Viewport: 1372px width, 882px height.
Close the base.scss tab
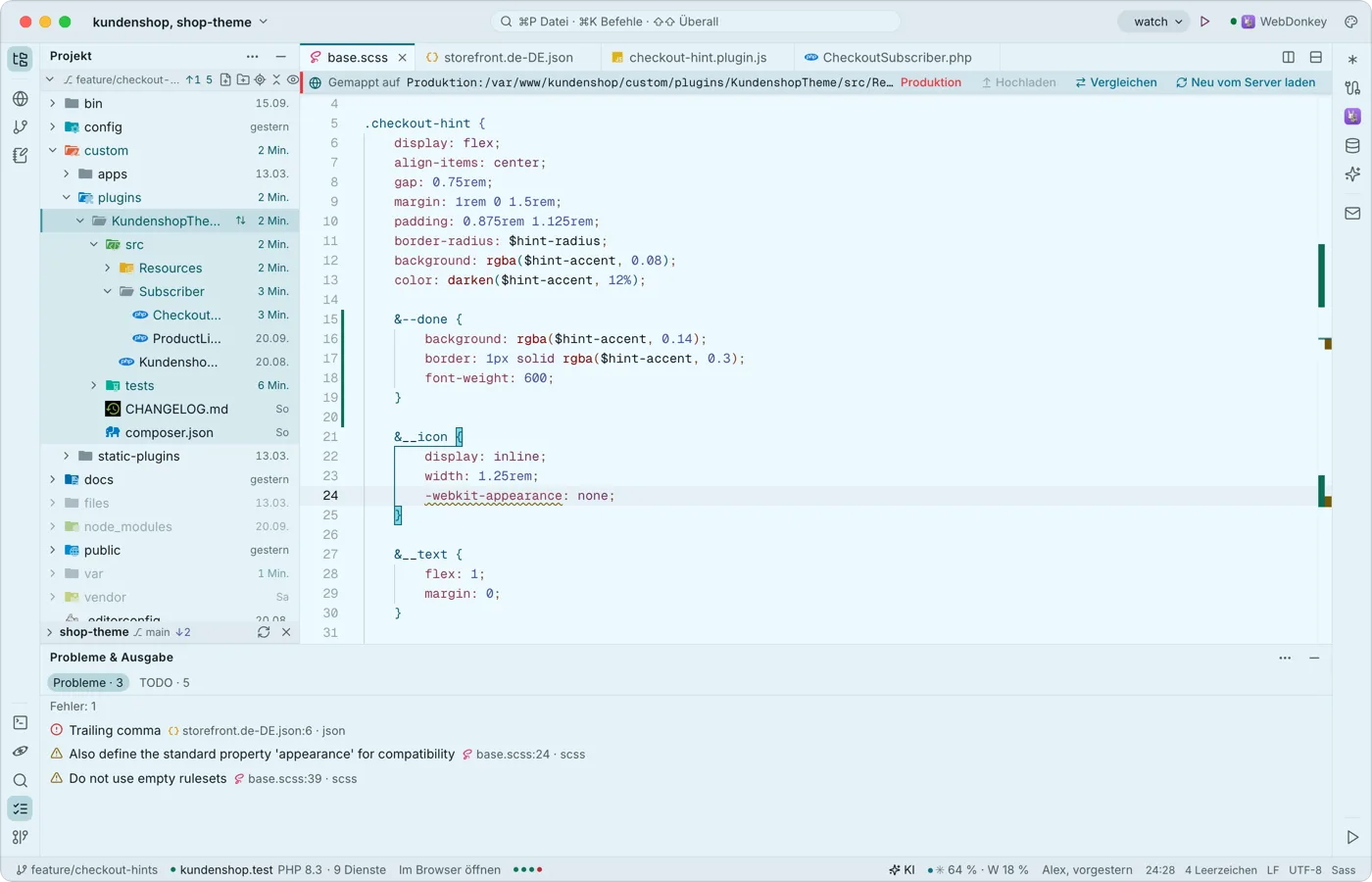[x=403, y=58]
